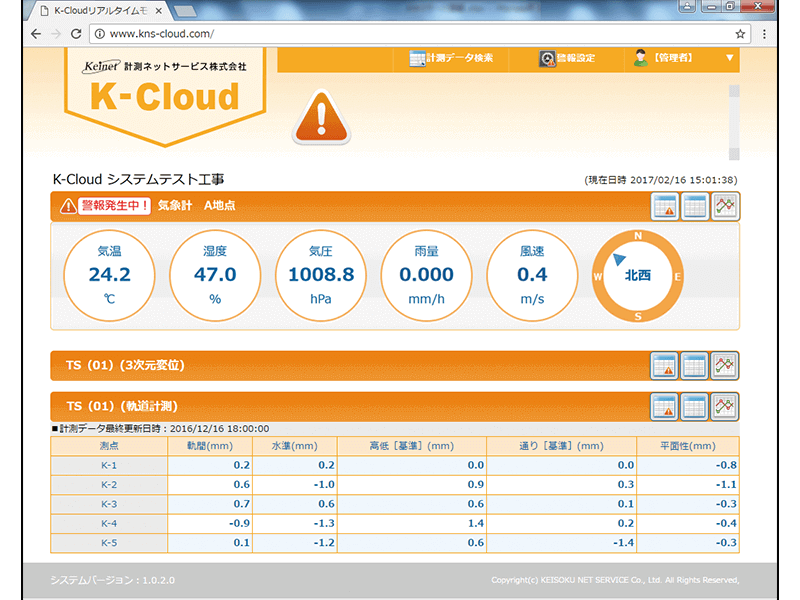800x600 pixels.
Task: Click the 1.4 高低 value in row K-4
Action: 476,523
